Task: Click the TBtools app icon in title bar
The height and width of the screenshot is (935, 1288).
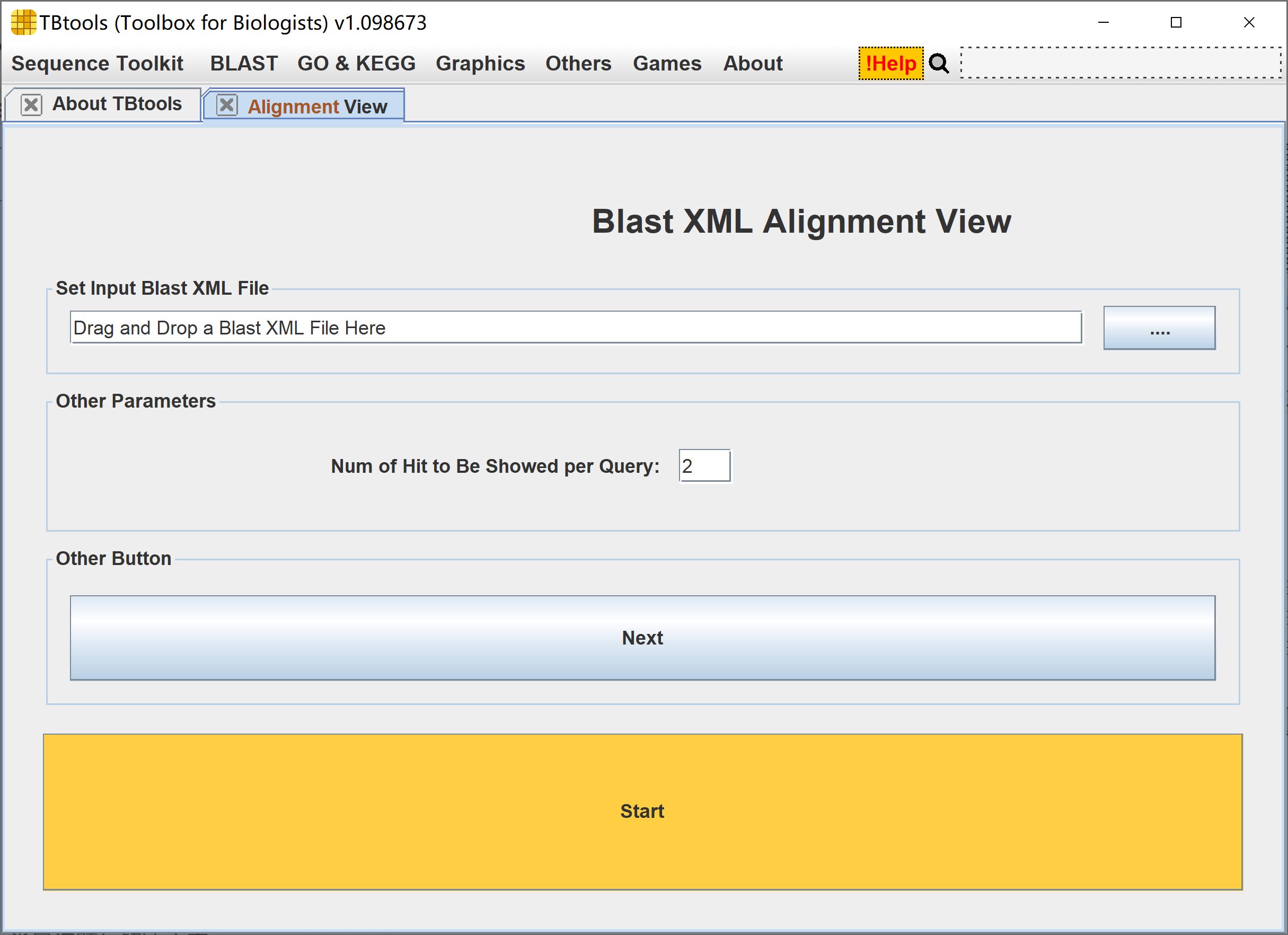Action: 23,23
